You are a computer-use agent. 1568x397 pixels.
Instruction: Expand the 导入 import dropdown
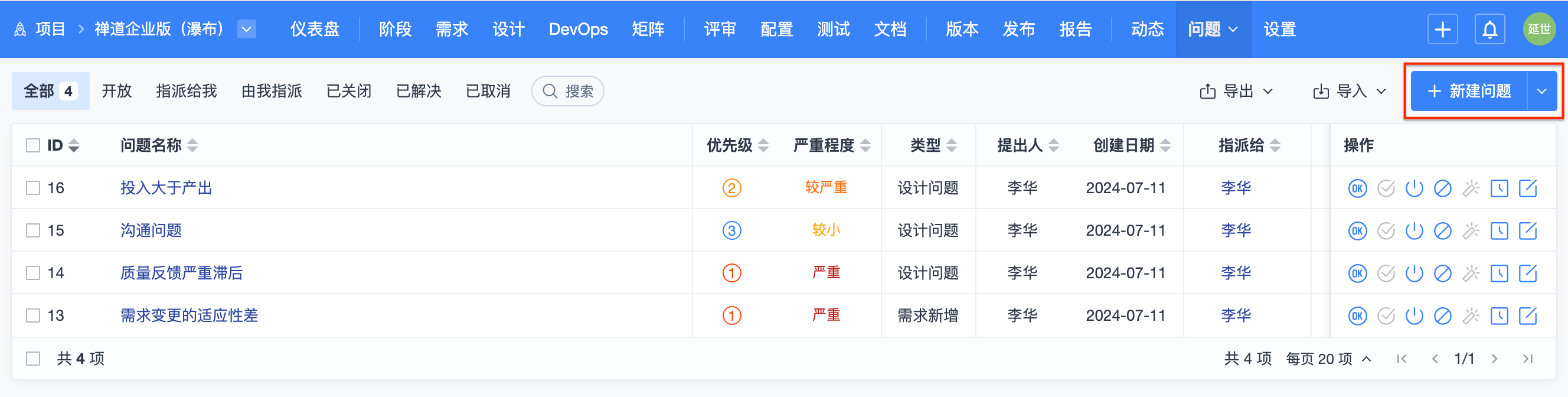[x=1349, y=92]
